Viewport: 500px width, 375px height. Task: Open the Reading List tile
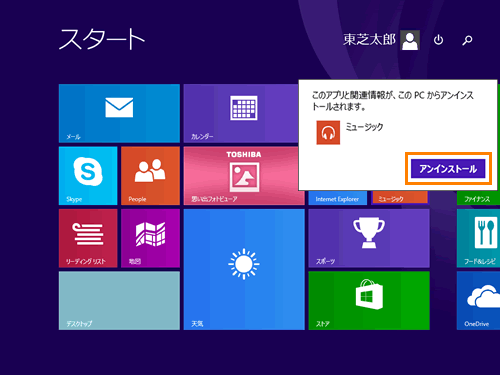(88, 238)
